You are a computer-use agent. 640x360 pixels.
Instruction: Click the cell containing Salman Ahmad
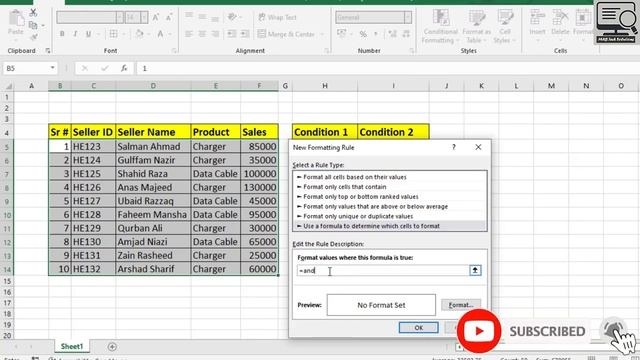pyautogui.click(x=153, y=147)
